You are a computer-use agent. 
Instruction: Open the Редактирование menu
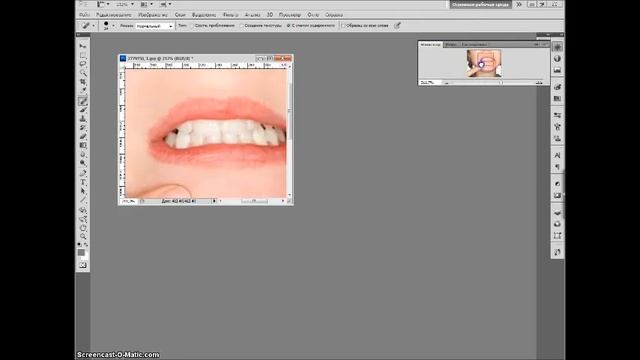[x=114, y=15]
